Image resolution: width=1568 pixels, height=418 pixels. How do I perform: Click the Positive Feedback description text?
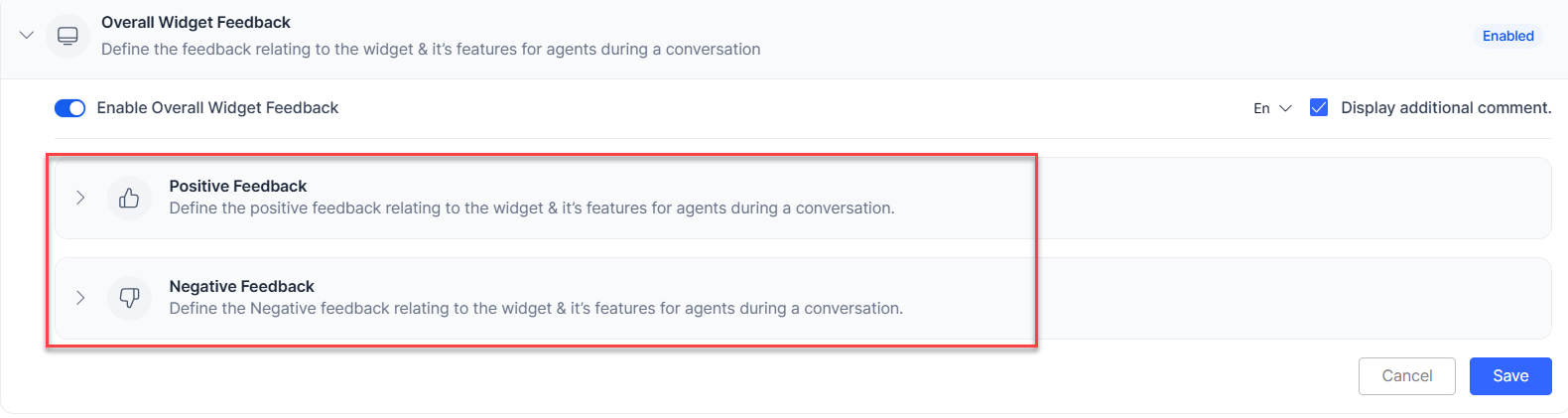tap(531, 209)
